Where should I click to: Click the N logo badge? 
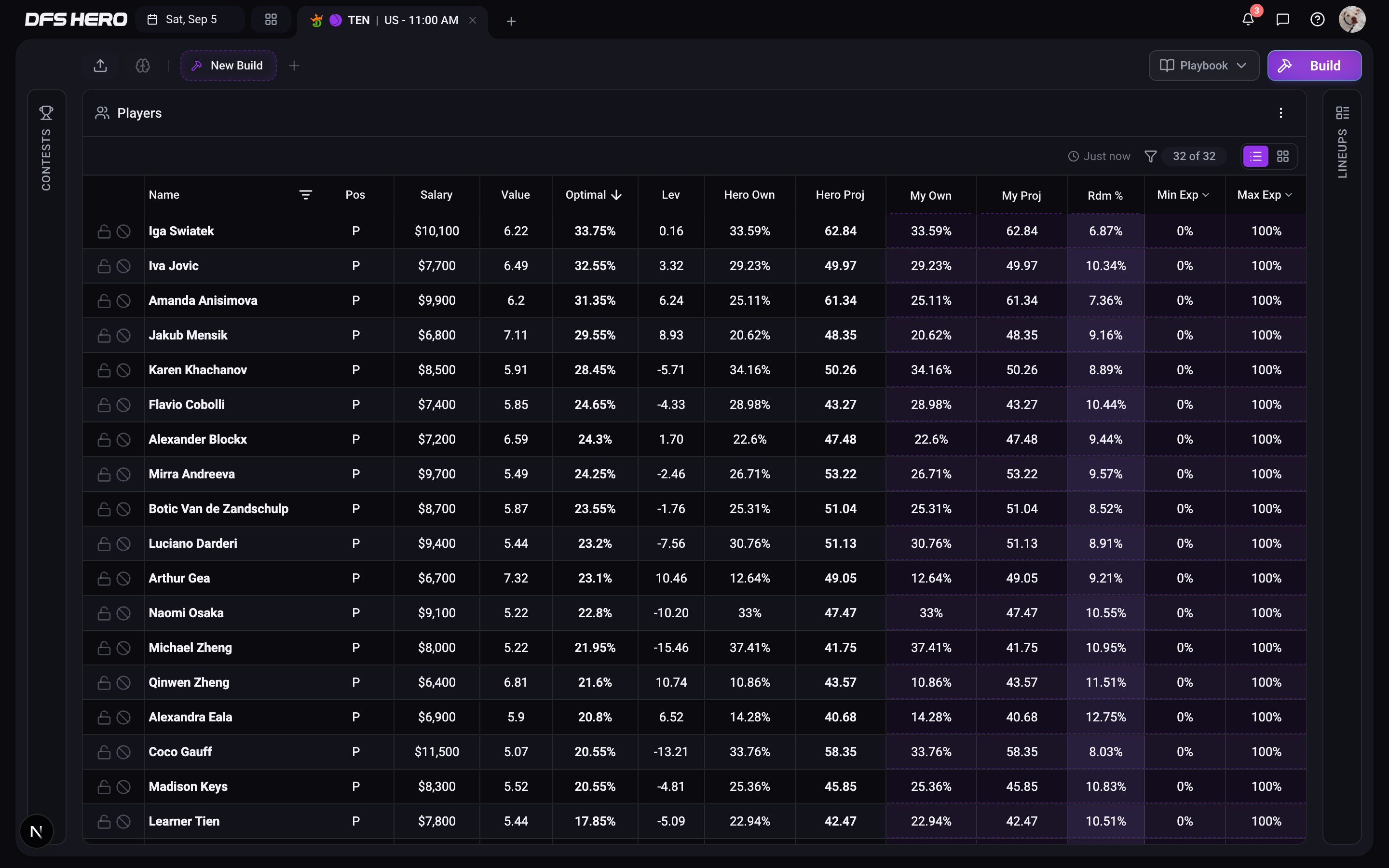pyautogui.click(x=36, y=831)
